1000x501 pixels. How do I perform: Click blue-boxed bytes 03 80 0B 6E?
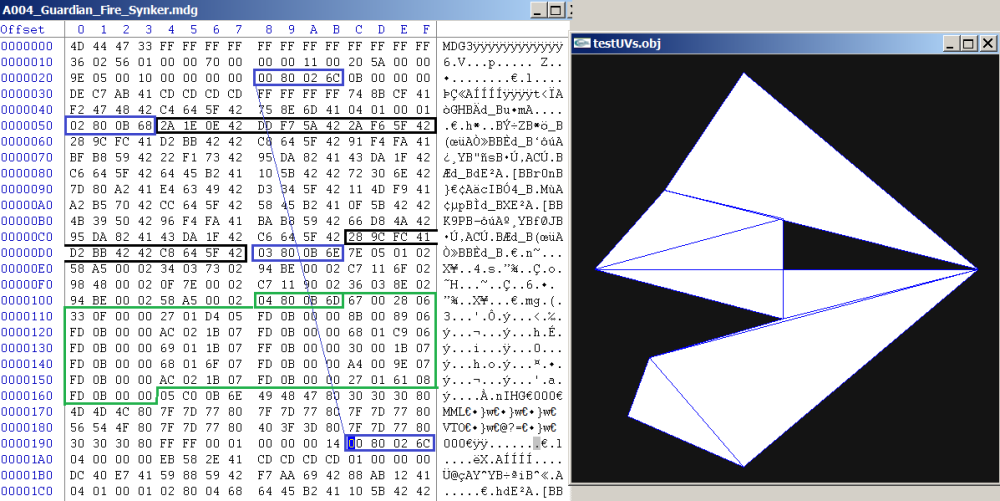coord(298,253)
